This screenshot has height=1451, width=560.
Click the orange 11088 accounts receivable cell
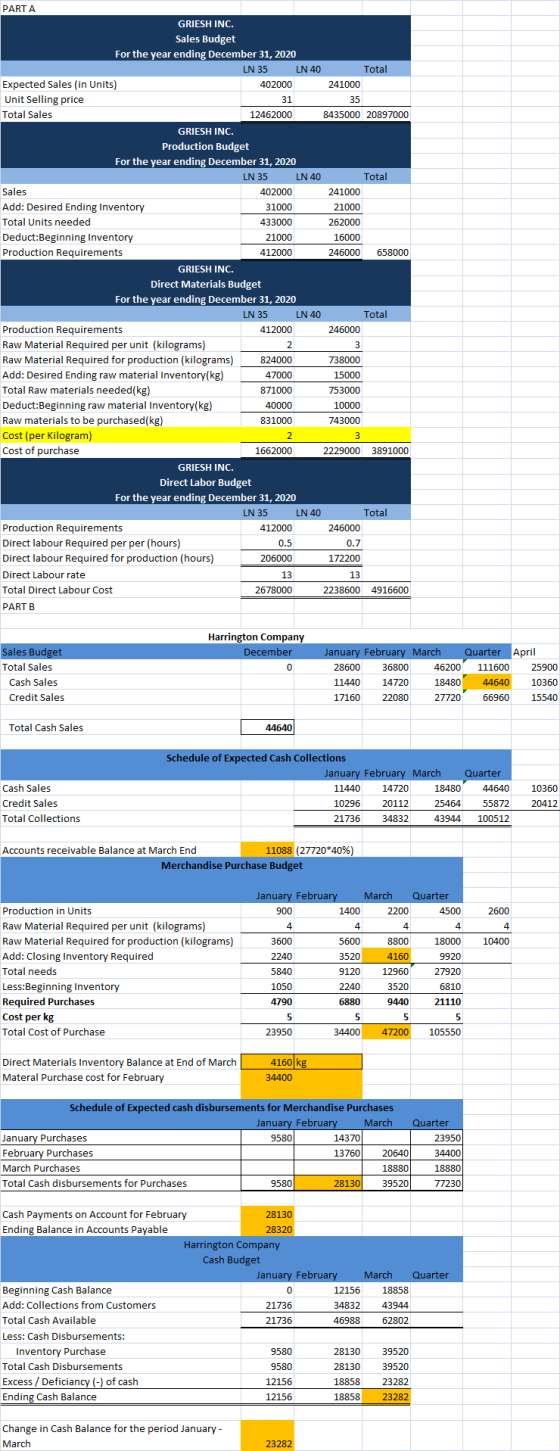pos(270,850)
